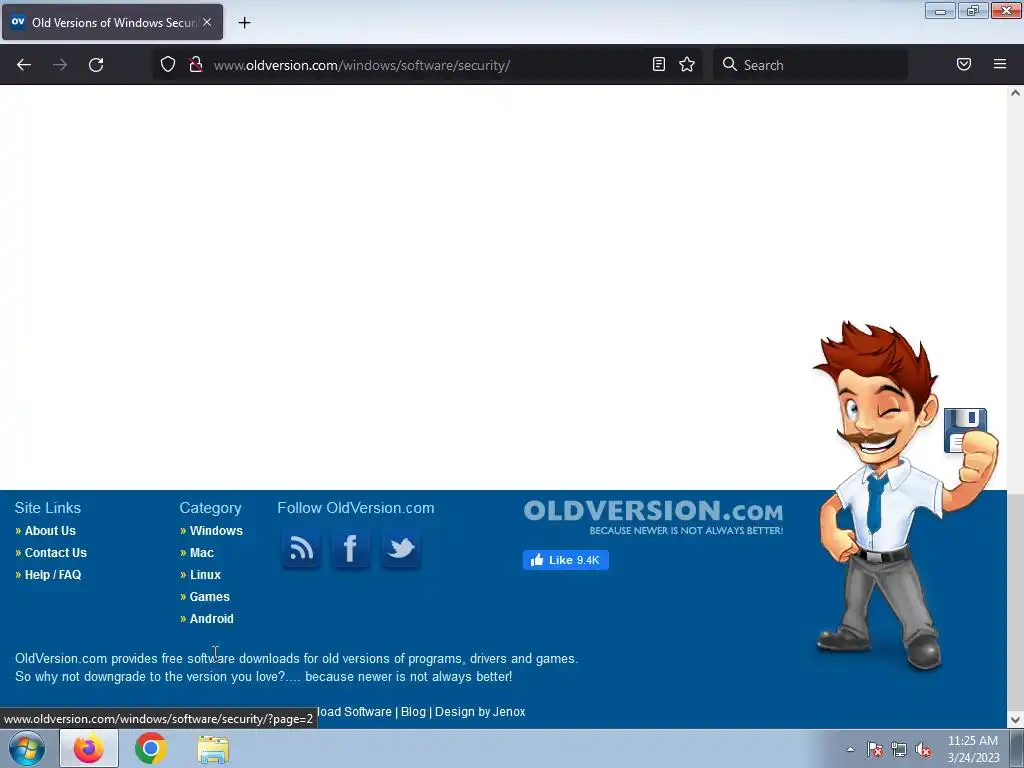This screenshot has height=768, width=1024.
Task: Click the OLDVERSION.COM footer logo
Action: click(x=653, y=517)
